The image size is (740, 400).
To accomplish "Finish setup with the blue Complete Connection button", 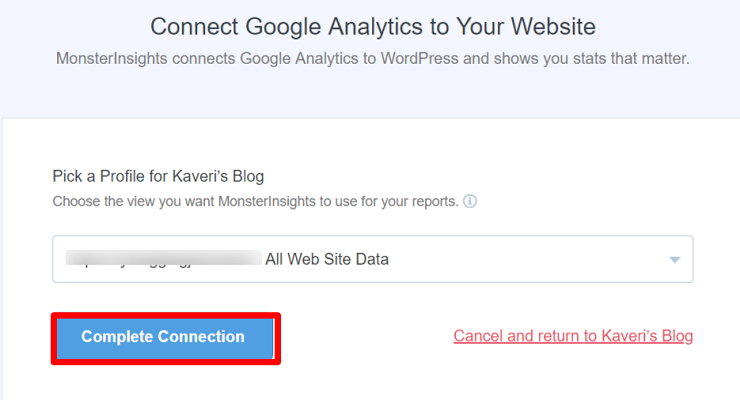I will [x=165, y=338].
